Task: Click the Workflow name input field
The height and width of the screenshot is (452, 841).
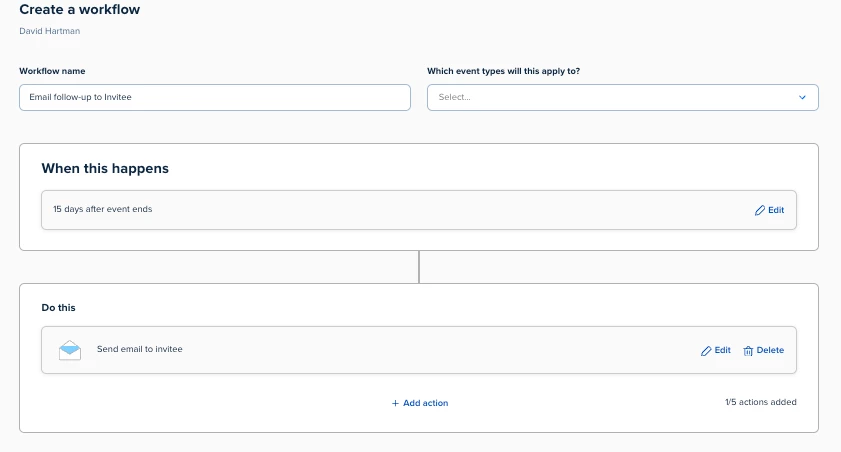Action: click(x=215, y=97)
